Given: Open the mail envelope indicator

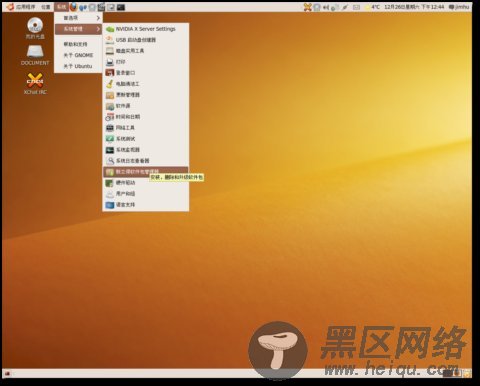Looking at the screenshot, I should pyautogui.click(x=356, y=7).
